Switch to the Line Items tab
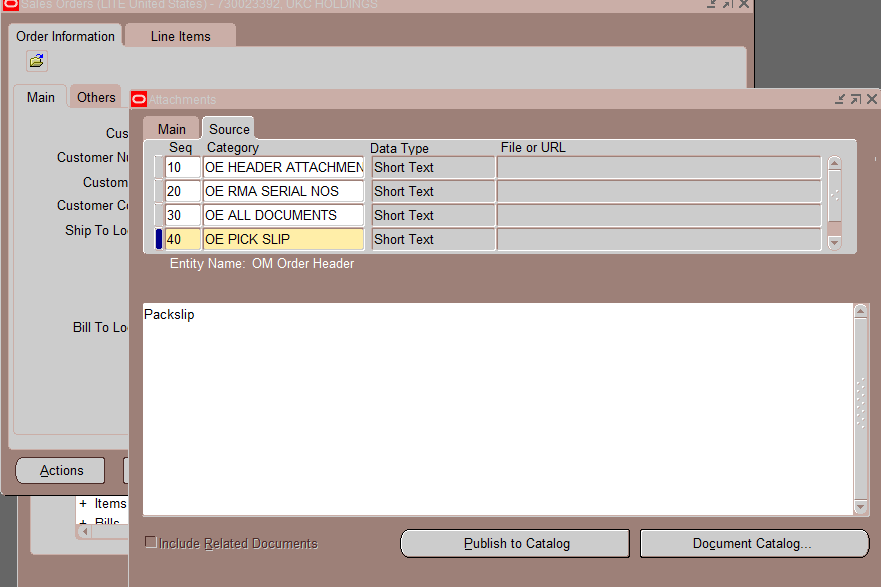The width and height of the screenshot is (881, 587). tap(179, 35)
